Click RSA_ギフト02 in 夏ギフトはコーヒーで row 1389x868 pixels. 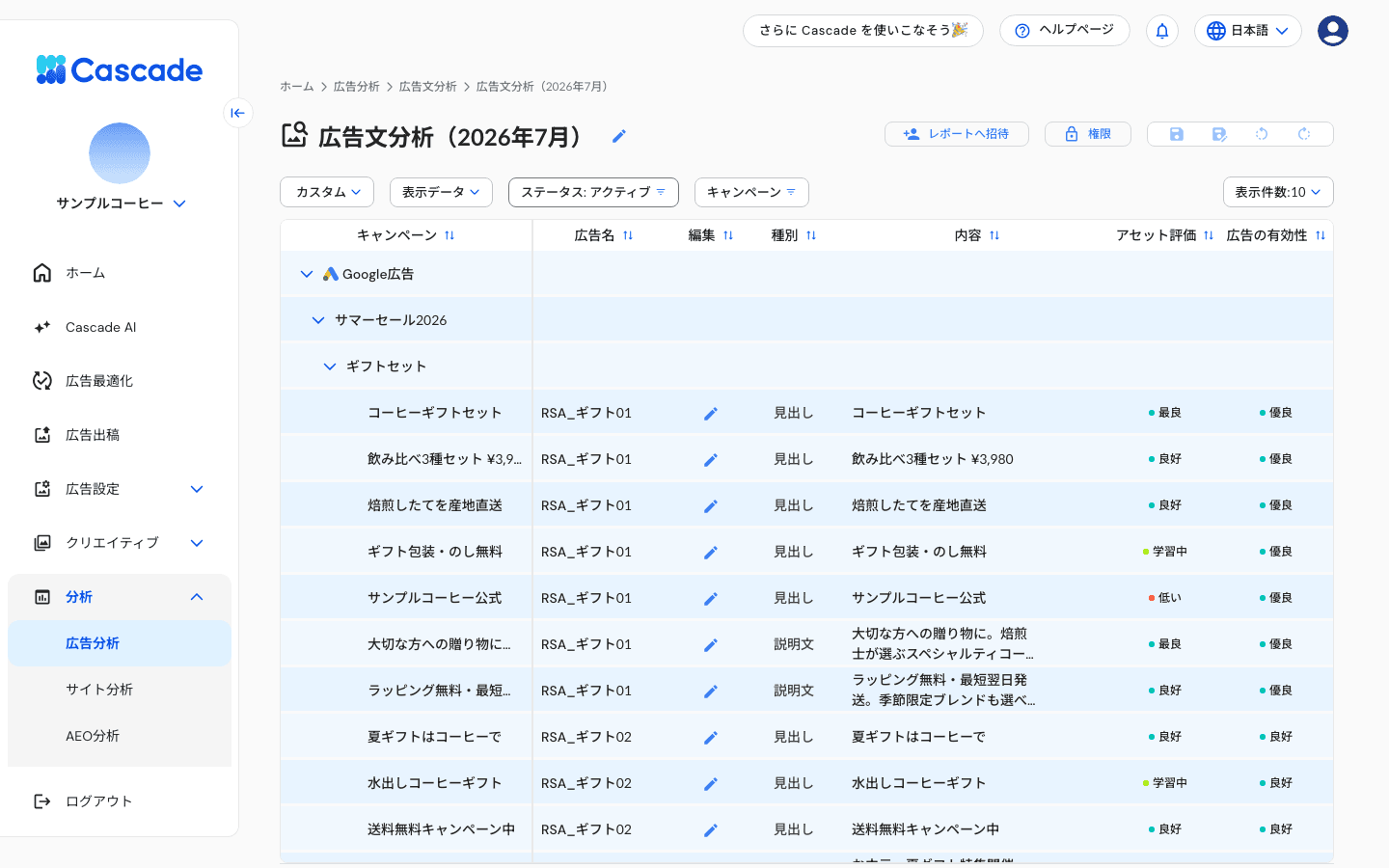pos(586,737)
